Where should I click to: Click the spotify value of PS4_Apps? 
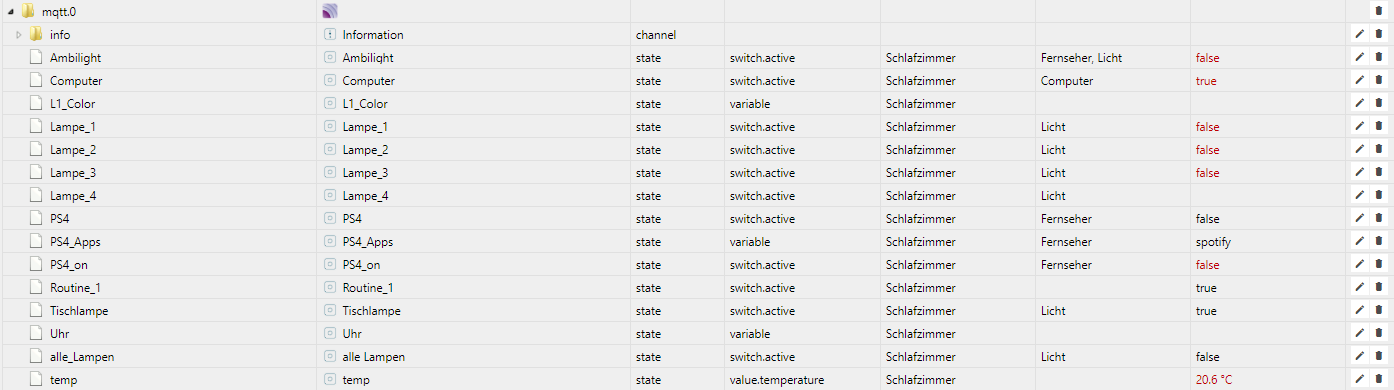coord(1213,242)
